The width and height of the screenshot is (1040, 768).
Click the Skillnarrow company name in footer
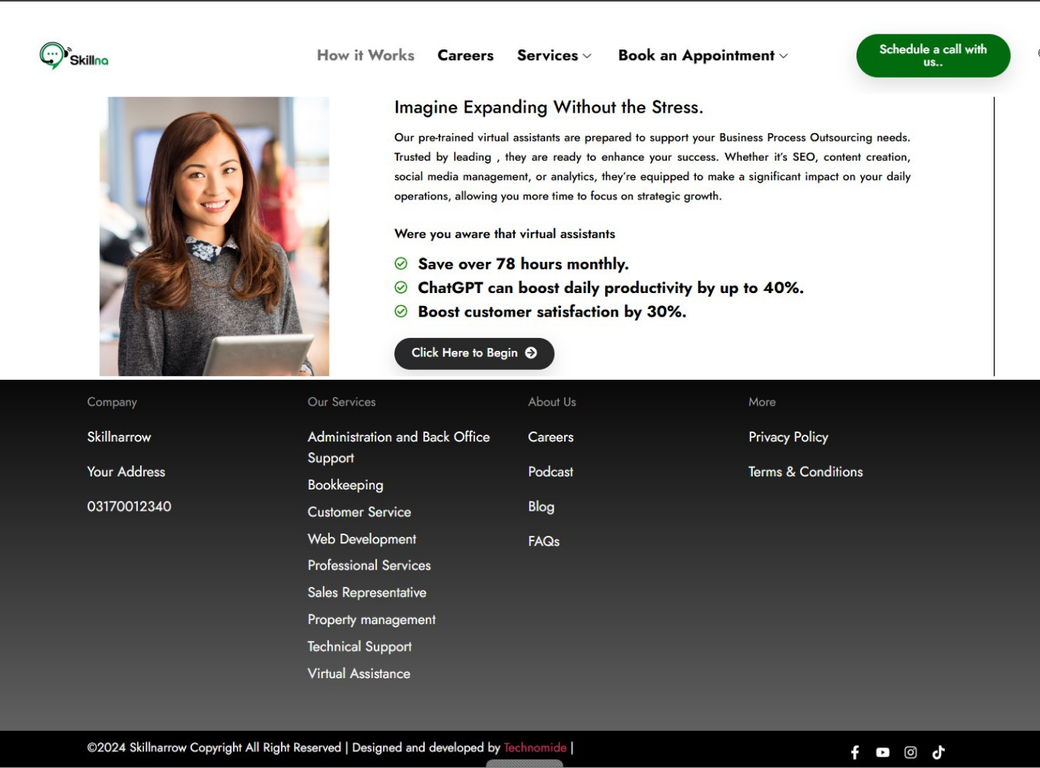click(119, 437)
